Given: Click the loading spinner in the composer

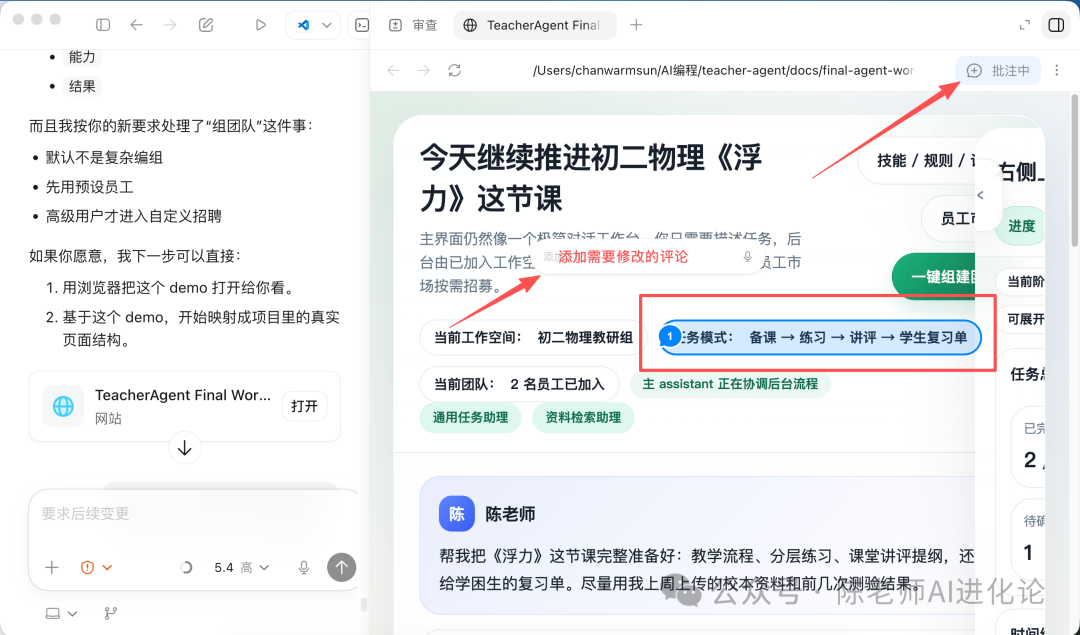Looking at the screenshot, I should (x=185, y=568).
